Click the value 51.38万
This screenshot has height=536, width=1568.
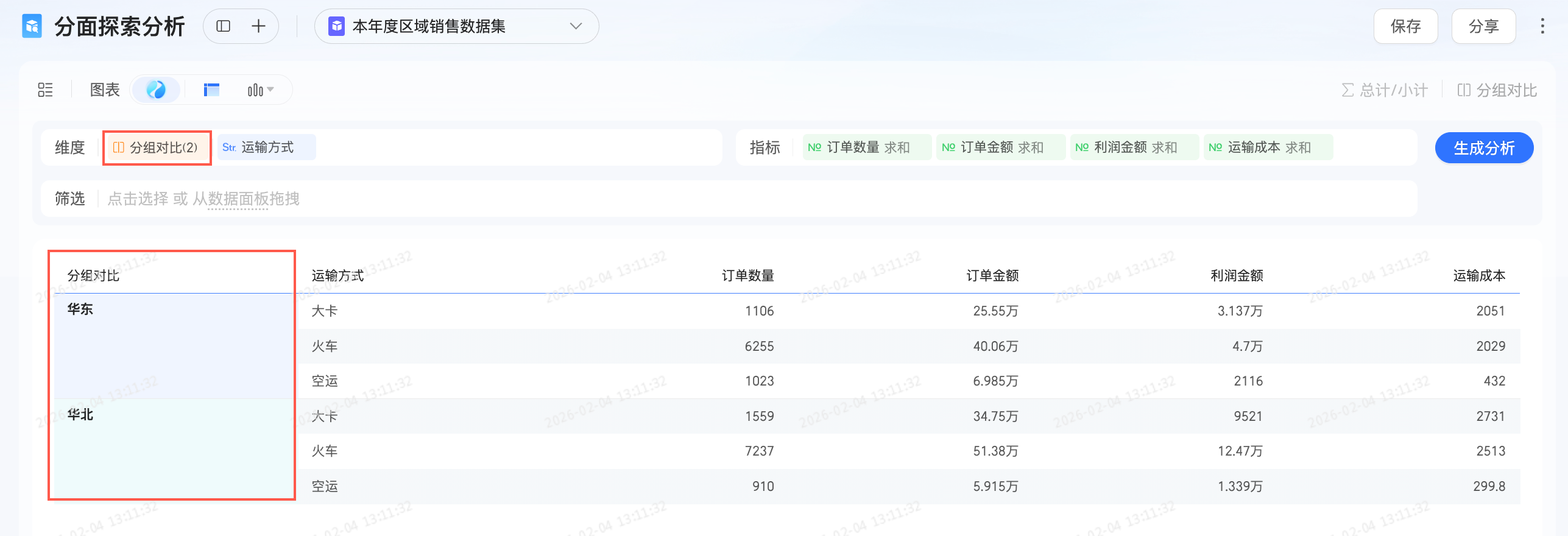pyautogui.click(x=995, y=451)
